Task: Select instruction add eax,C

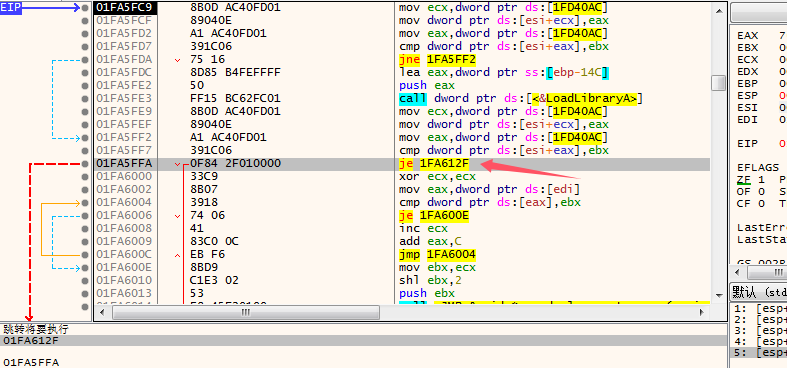Action: tap(430, 241)
